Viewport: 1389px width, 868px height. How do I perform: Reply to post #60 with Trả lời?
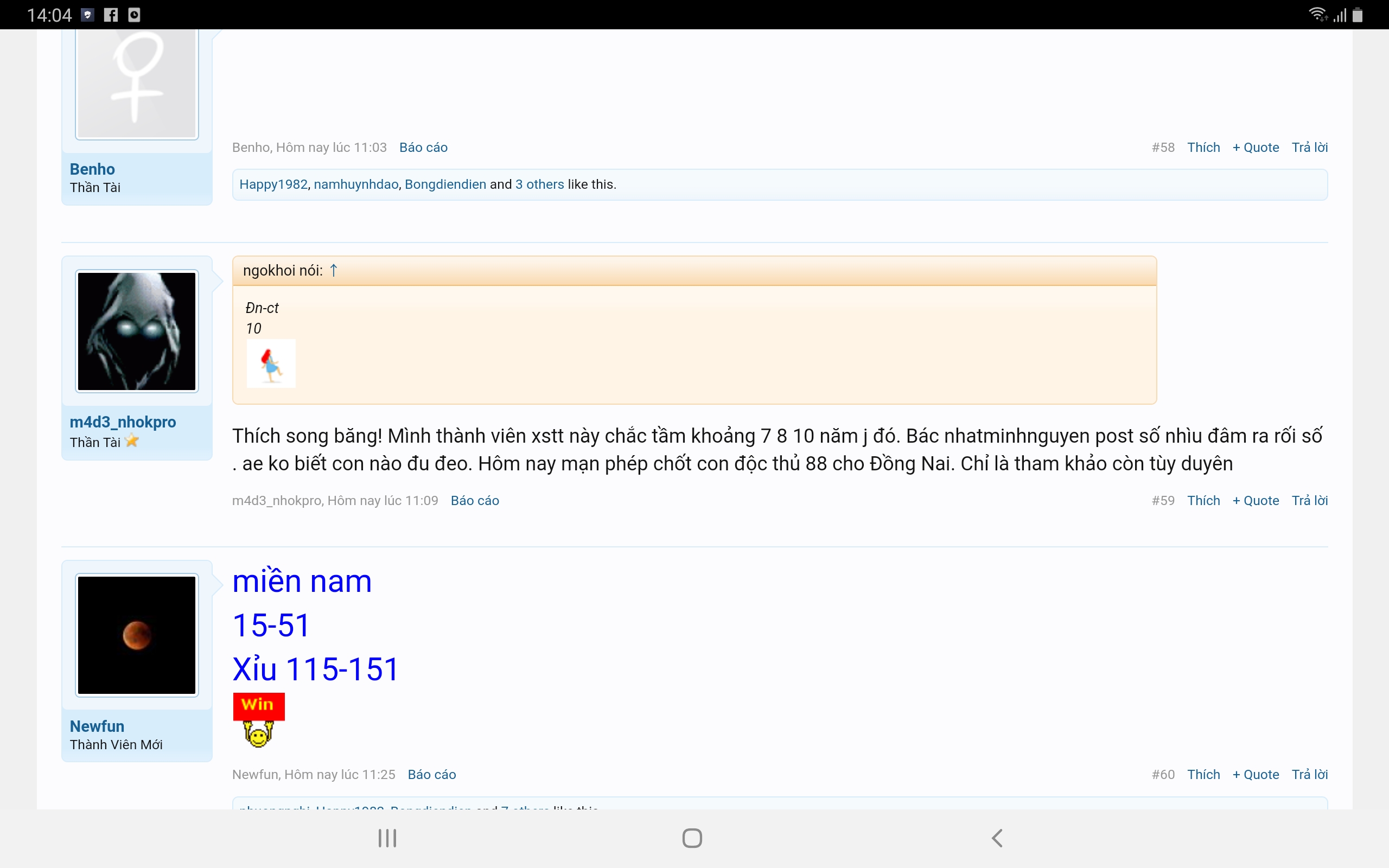1310,775
